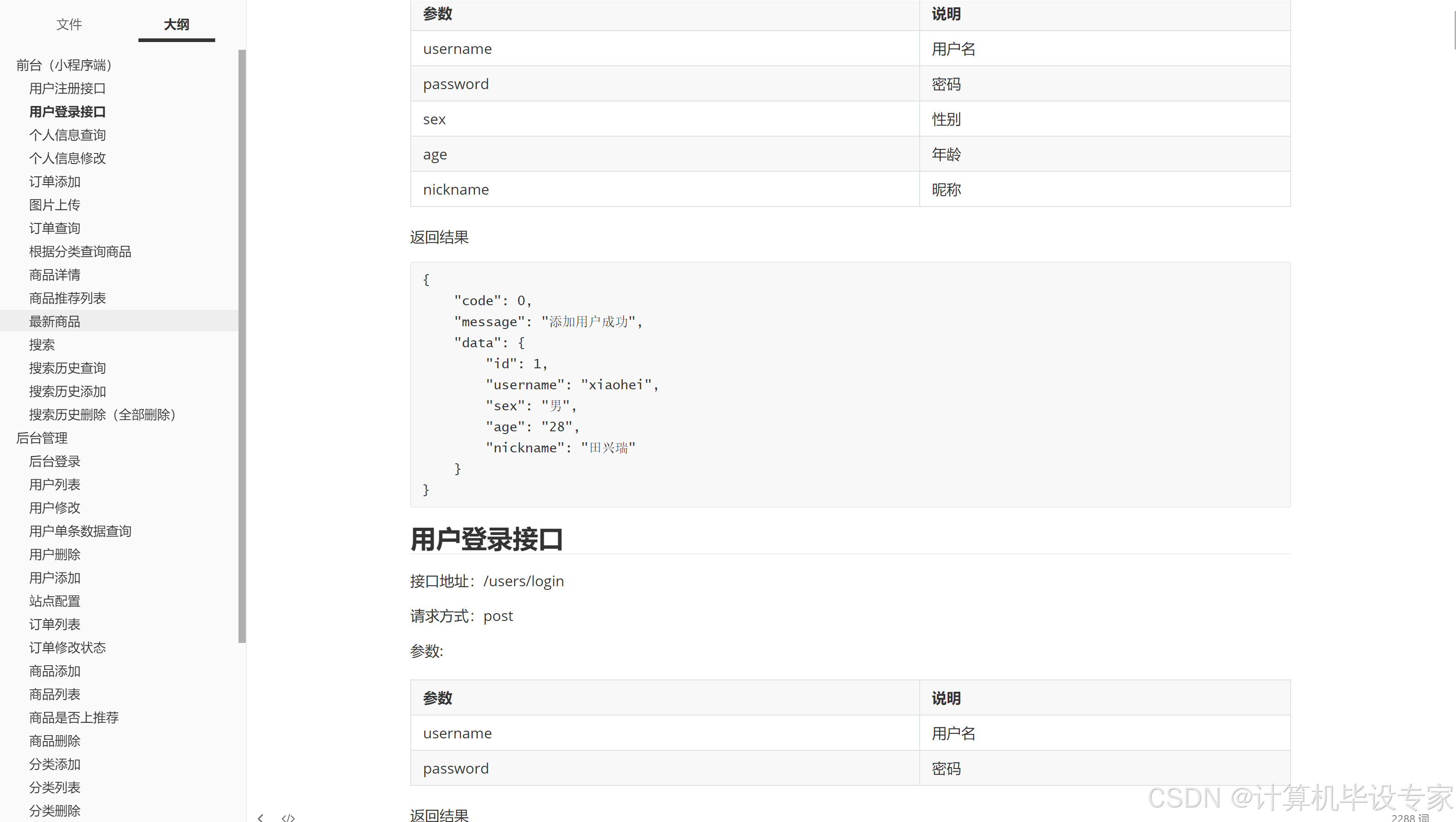Screen dimensions: 1456x822
Task: Go to 个人信息查询 section
Action: (x=67, y=135)
